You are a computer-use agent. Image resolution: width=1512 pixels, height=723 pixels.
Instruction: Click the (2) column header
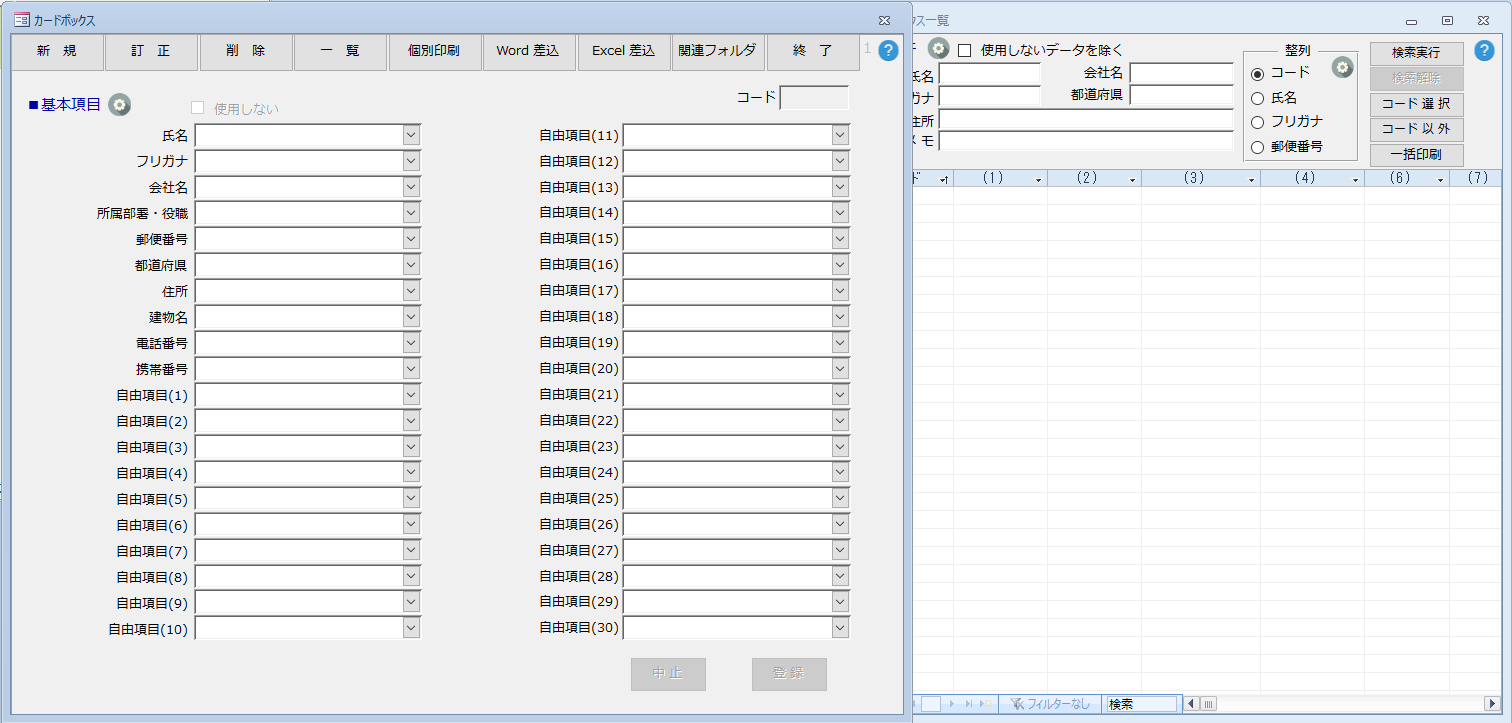[x=1094, y=179]
